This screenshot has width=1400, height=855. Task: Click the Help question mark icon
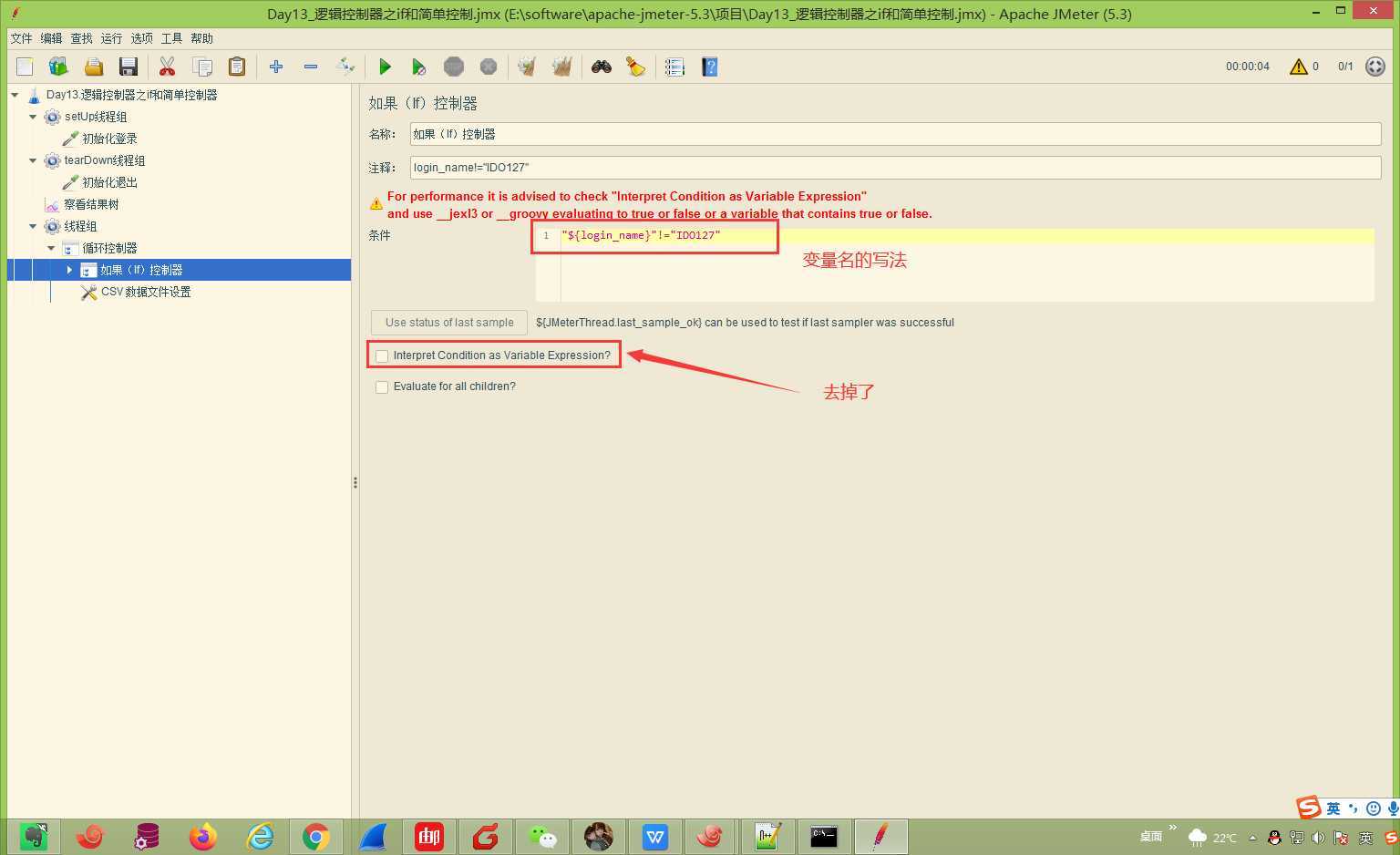709,67
